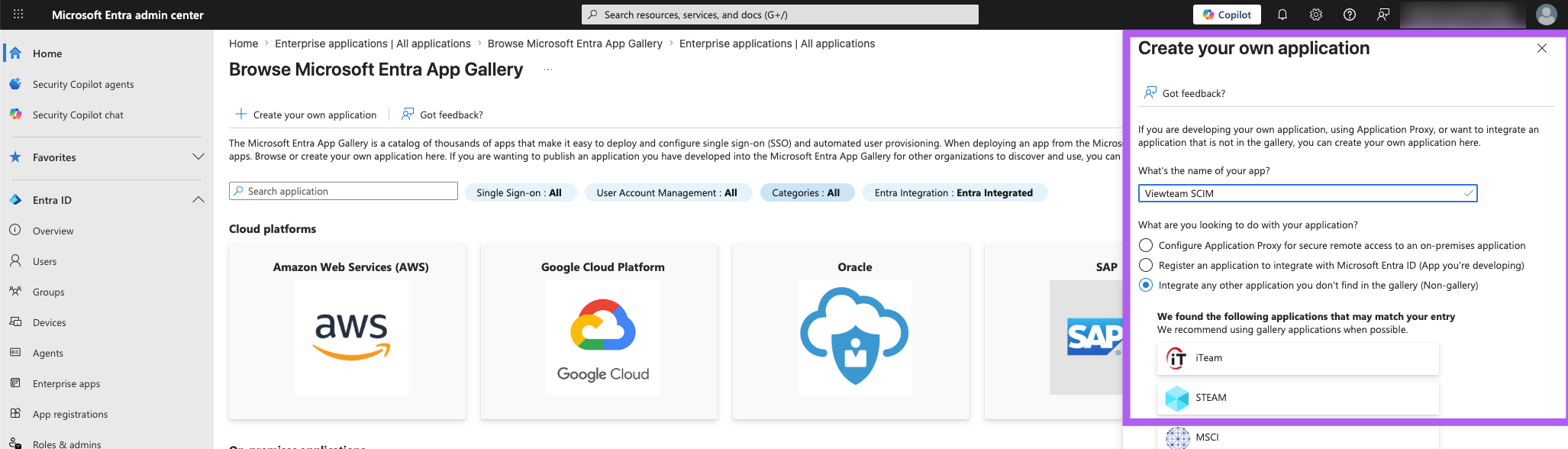Select the Oracle card
The image size is (1568, 449).
tap(851, 331)
